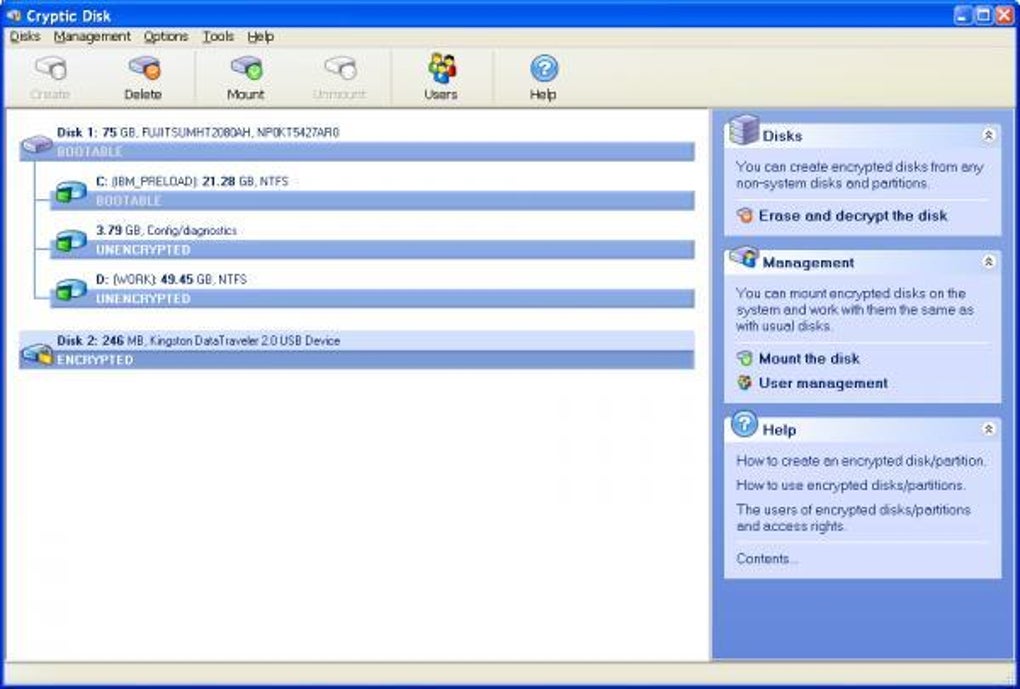The width and height of the screenshot is (1020, 689).
Task: Open How to use encrypted disks/partitions
Action: (x=851, y=485)
